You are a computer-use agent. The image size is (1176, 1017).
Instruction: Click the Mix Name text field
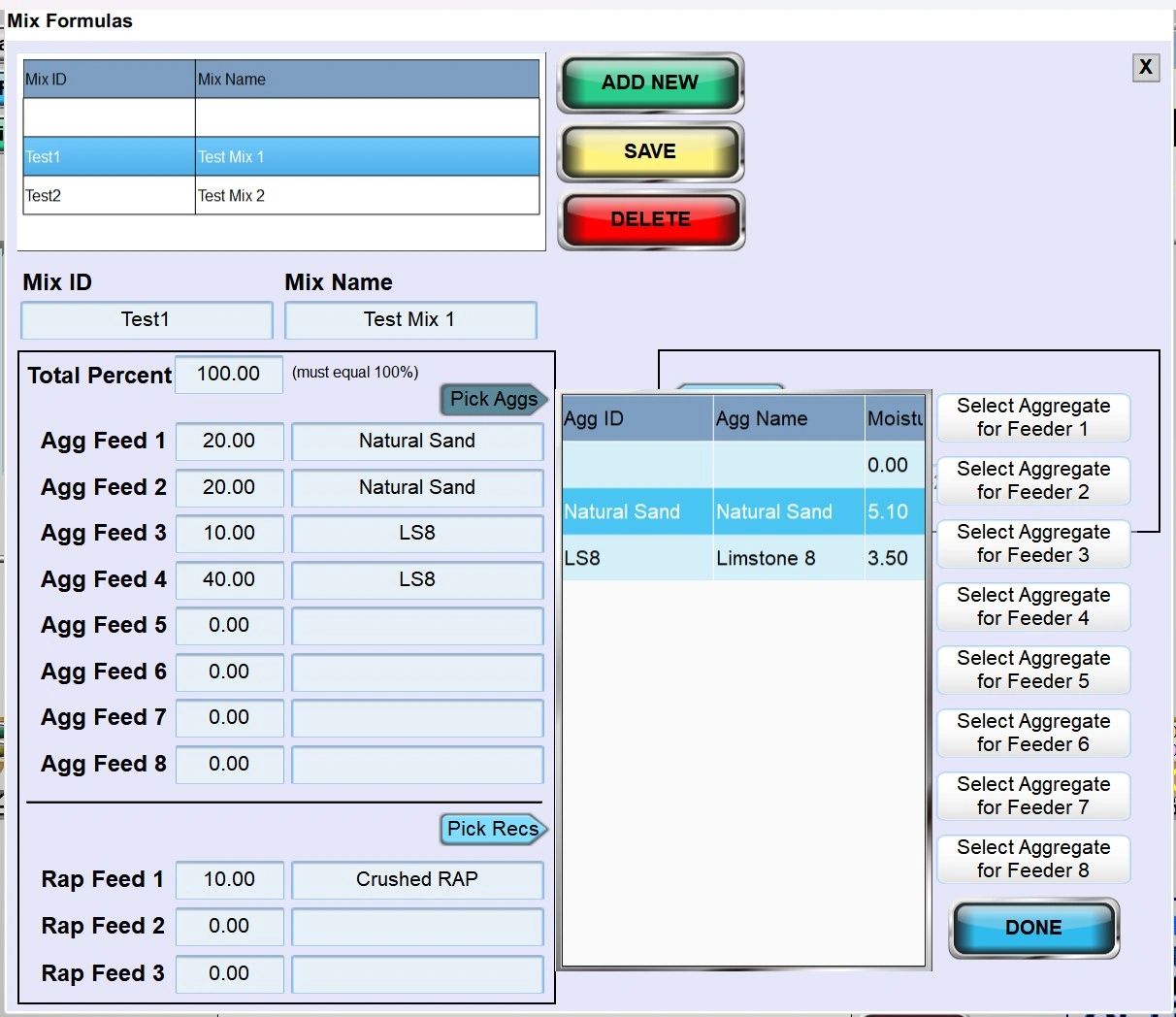click(409, 320)
